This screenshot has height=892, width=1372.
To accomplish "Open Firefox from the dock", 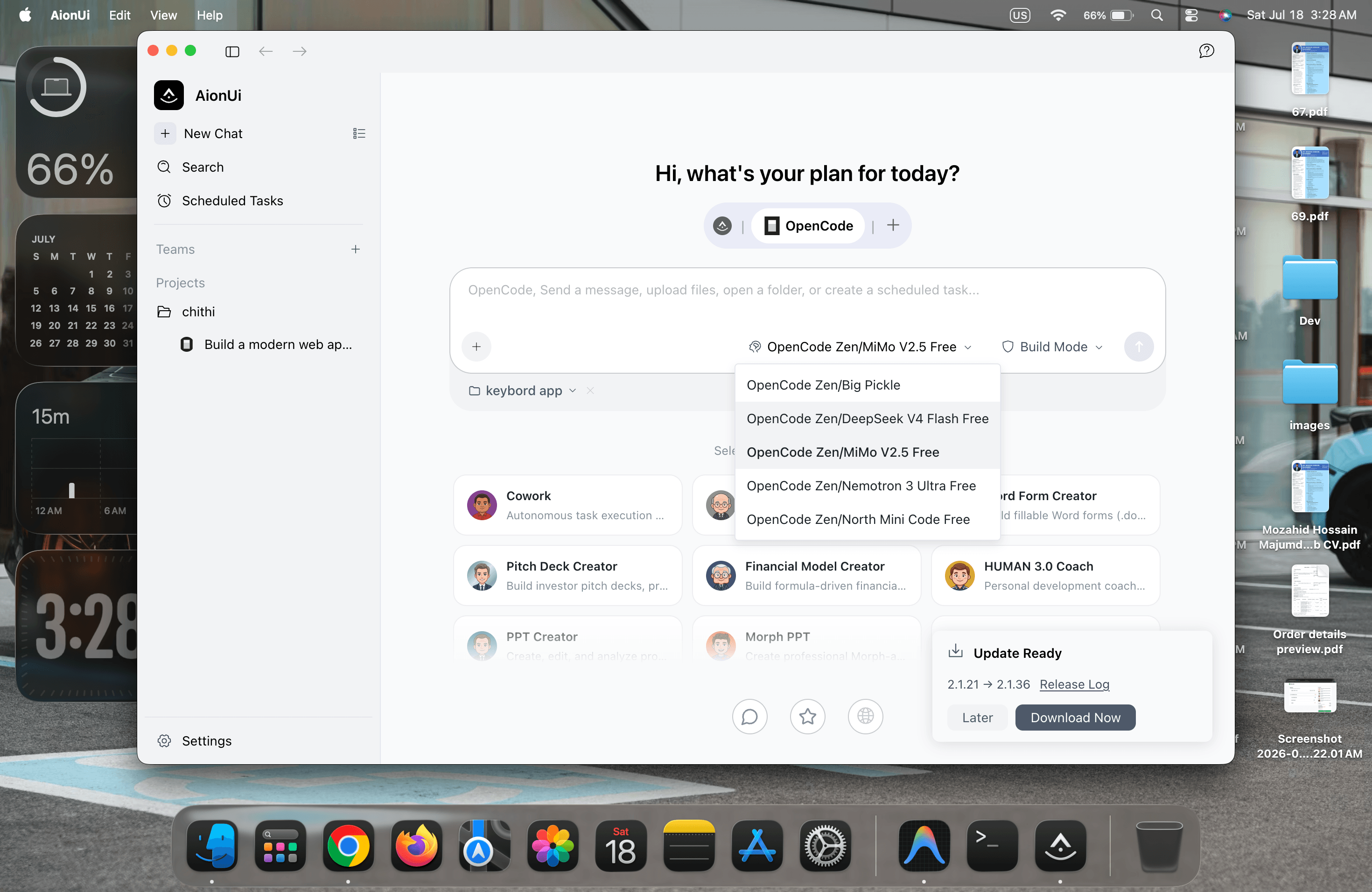I will tap(416, 846).
